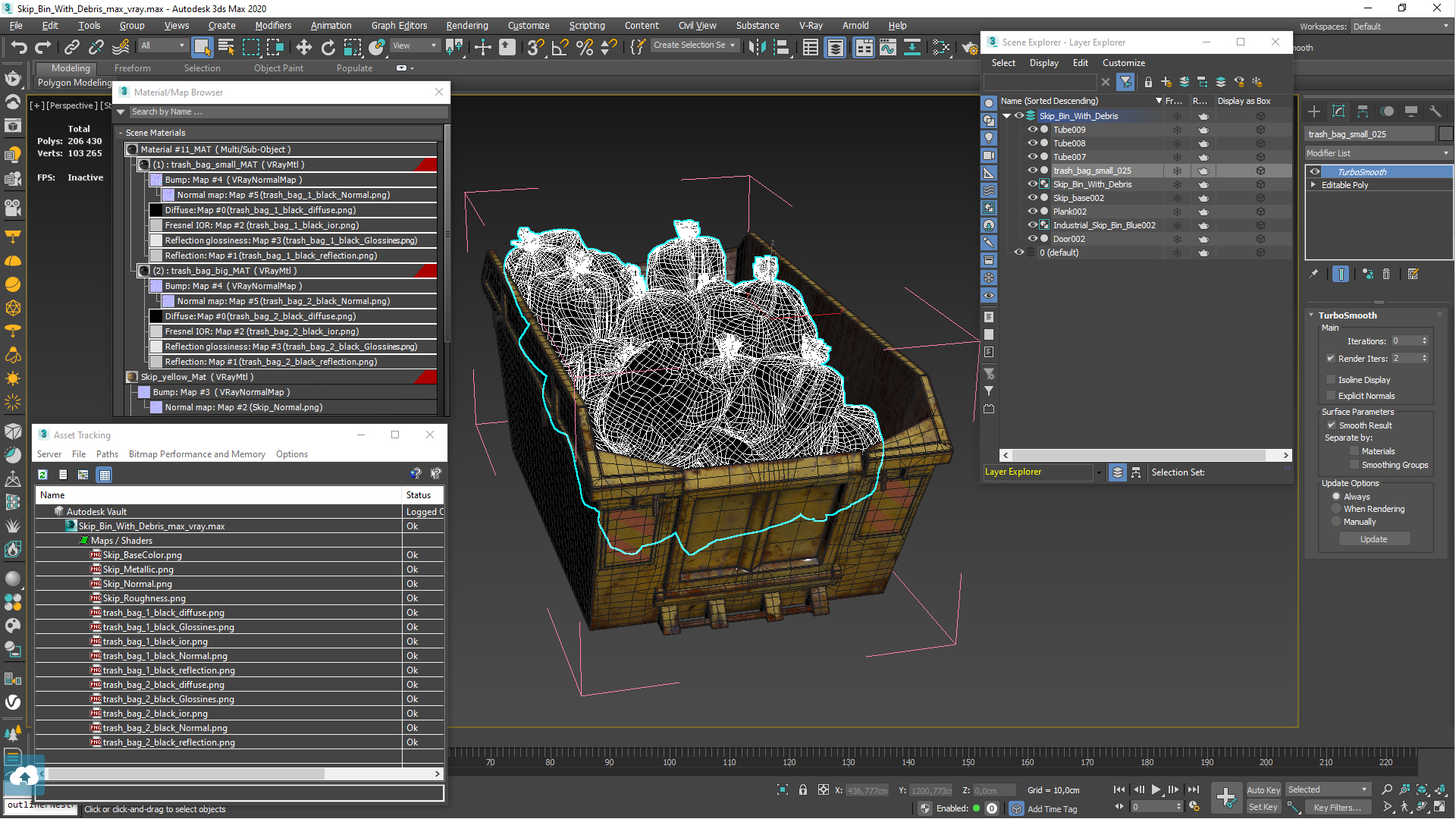Select the When Rendering update option
The image size is (1456, 819).
click(1336, 509)
